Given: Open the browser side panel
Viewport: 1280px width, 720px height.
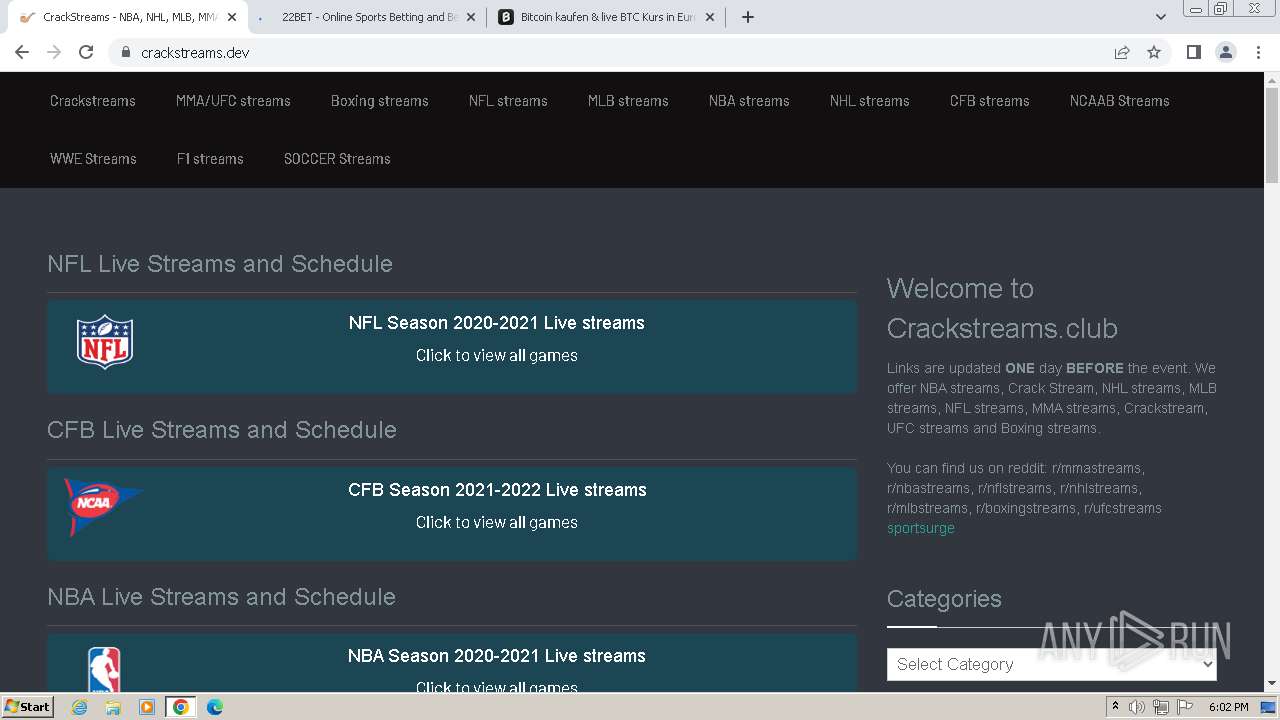Looking at the screenshot, I should tap(1193, 52).
